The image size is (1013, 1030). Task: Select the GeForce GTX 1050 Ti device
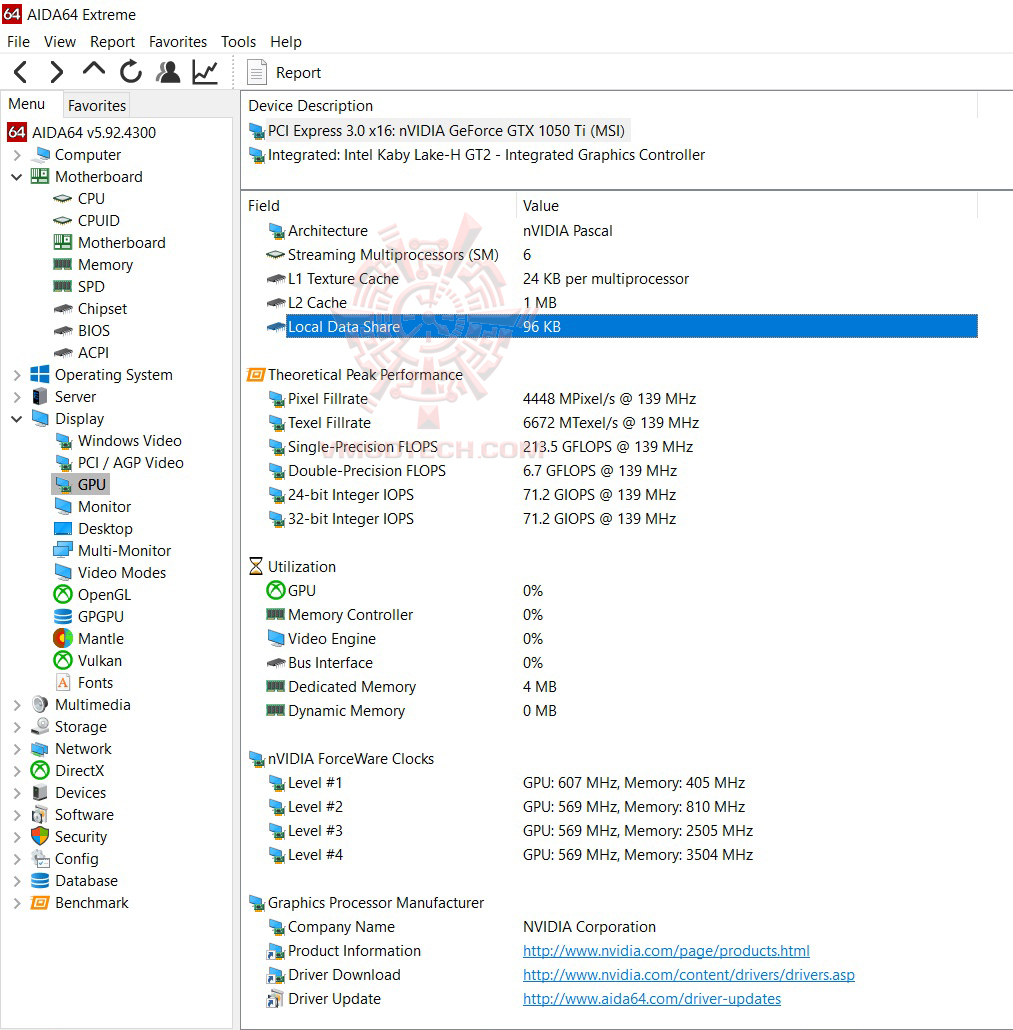pos(438,131)
